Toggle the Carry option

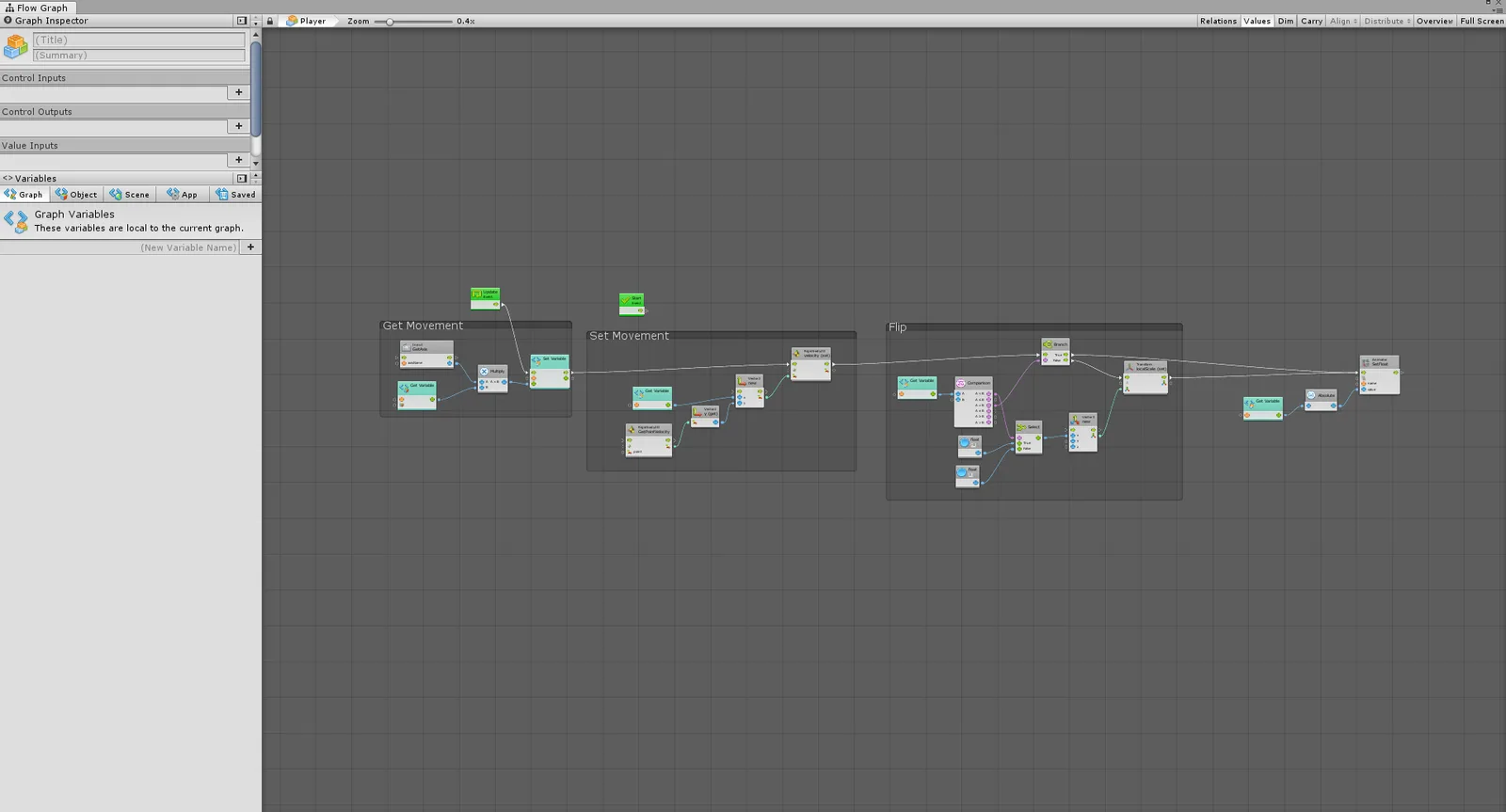tap(1311, 21)
